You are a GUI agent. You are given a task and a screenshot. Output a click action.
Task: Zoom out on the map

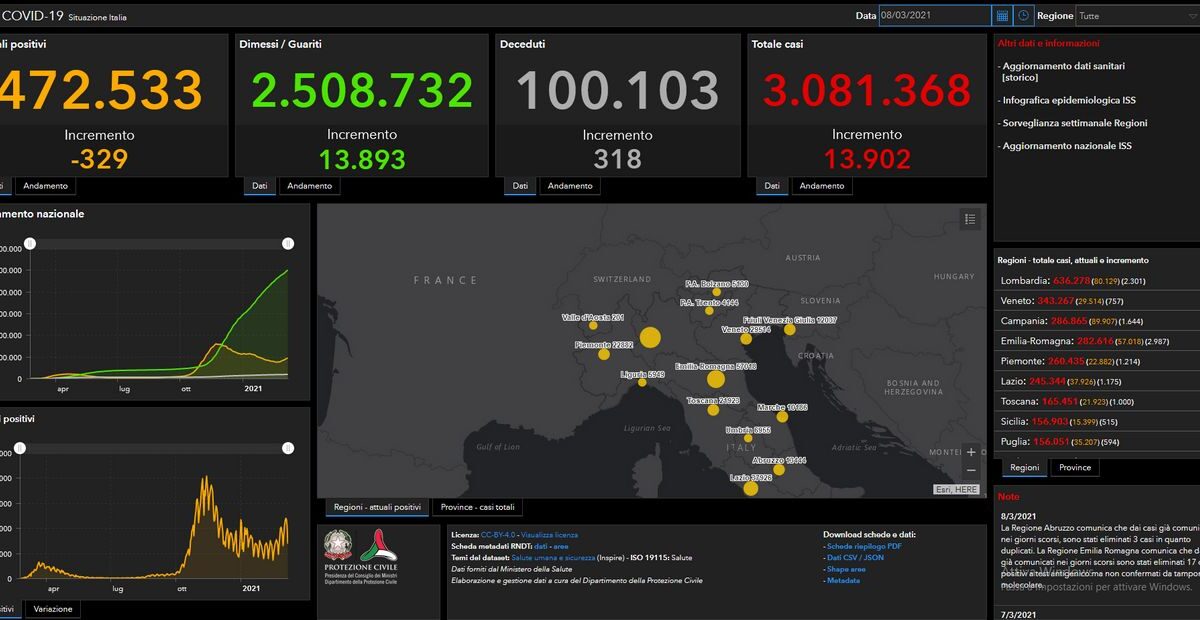(970, 470)
